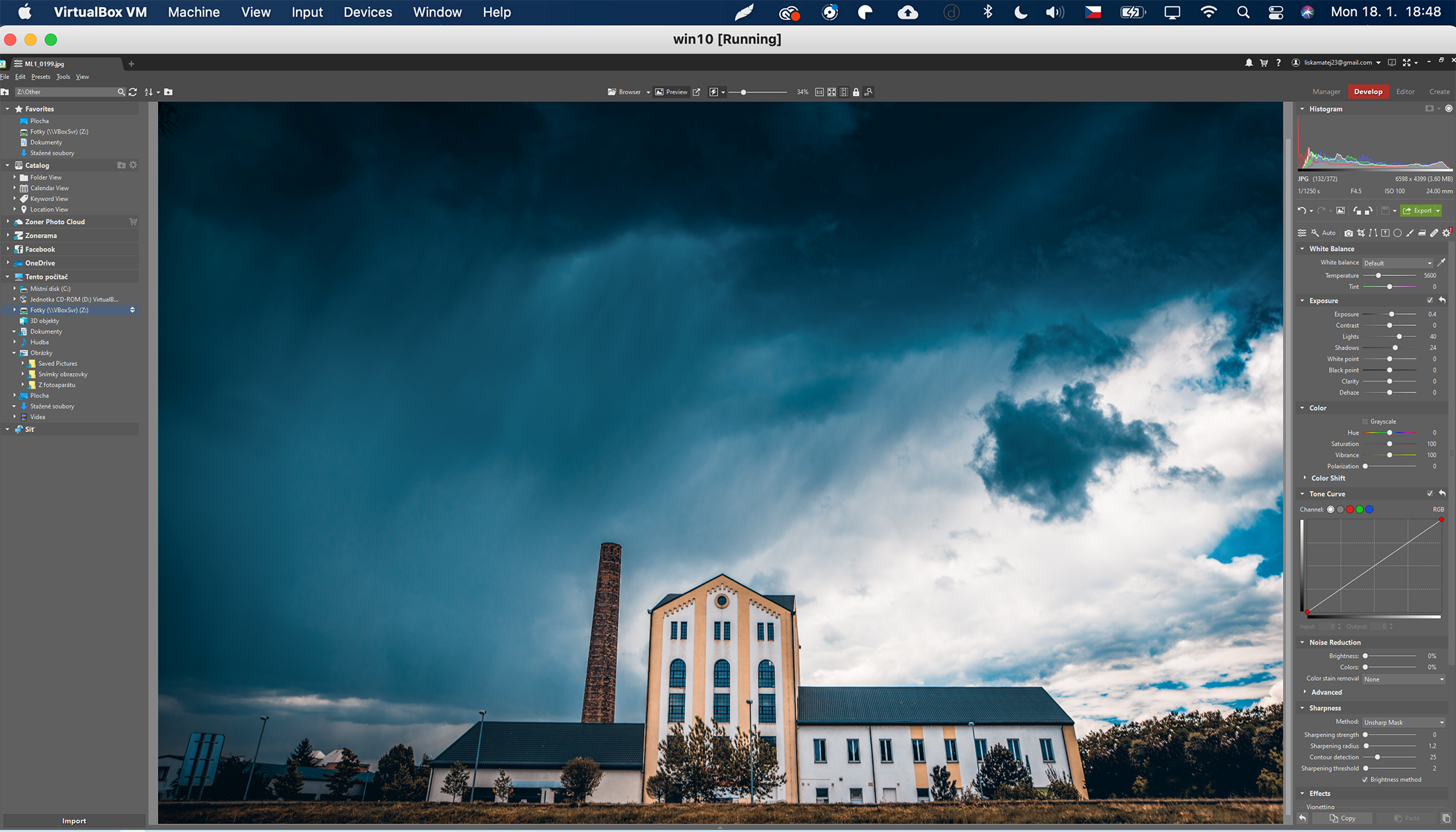Click the Auto enhance magic wand
This screenshot has height=832, width=1456.
(1315, 233)
